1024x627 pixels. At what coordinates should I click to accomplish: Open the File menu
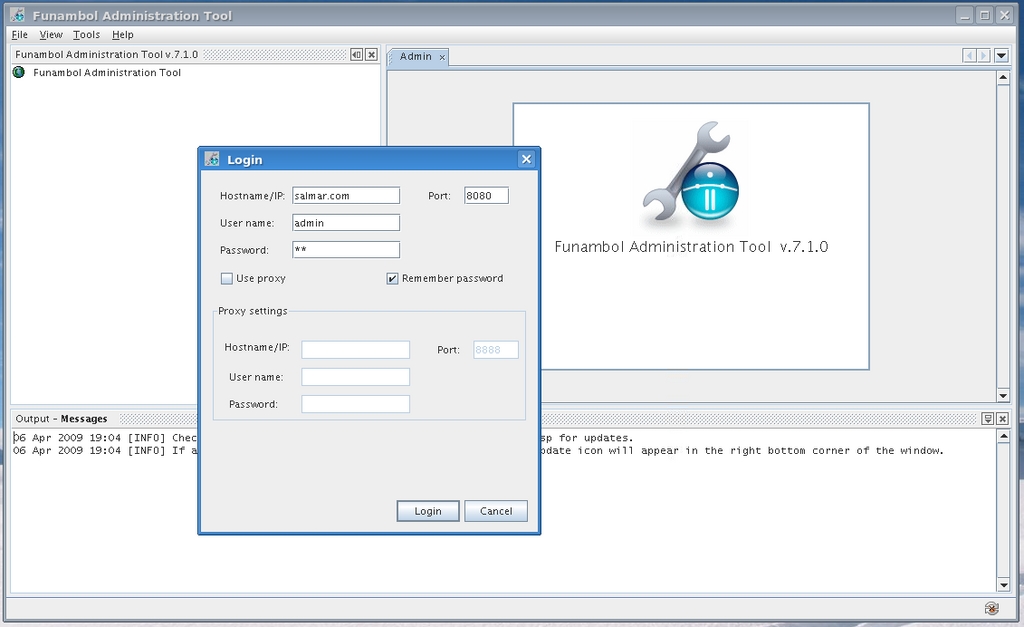19,35
